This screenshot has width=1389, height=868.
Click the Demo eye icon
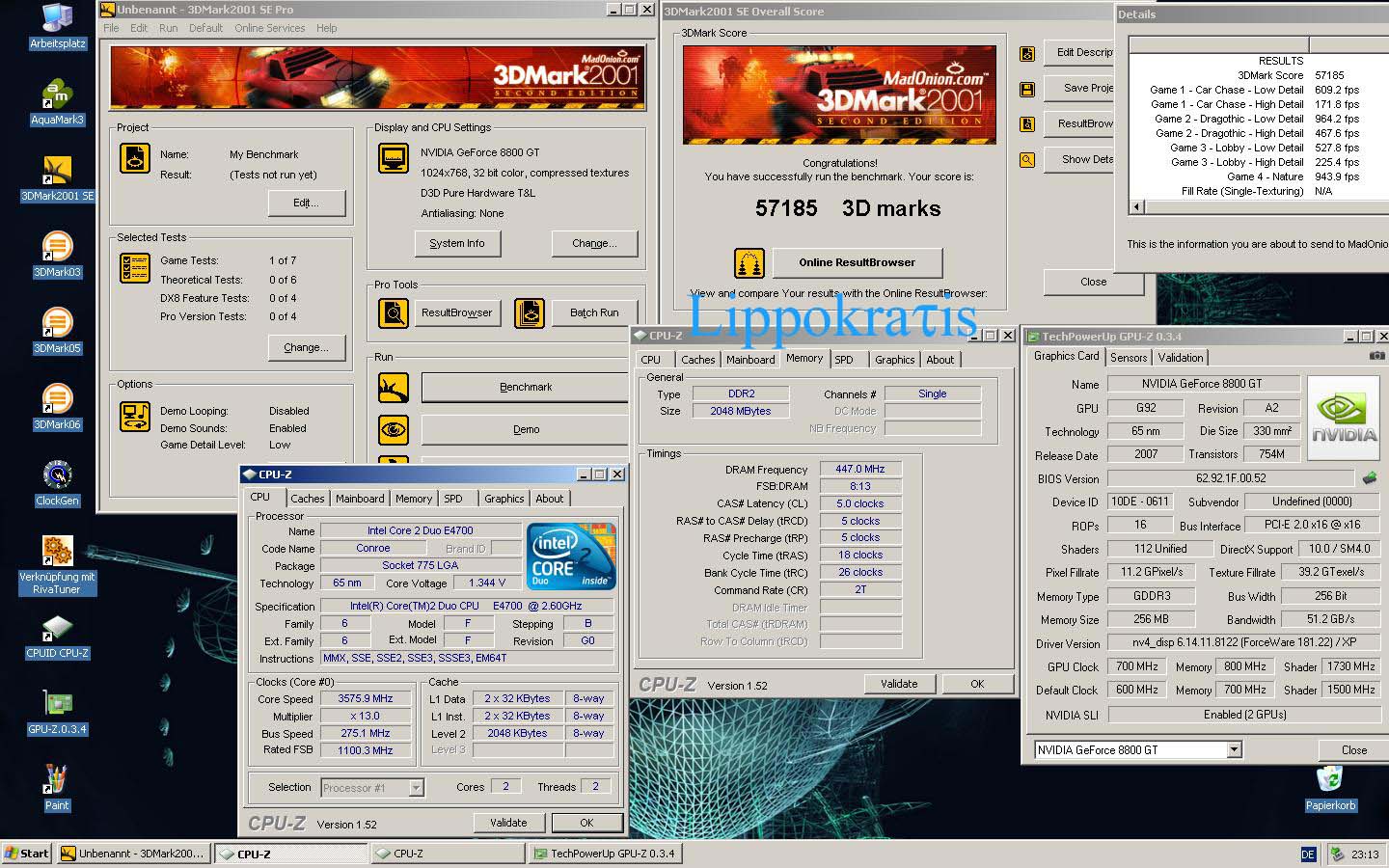click(393, 430)
